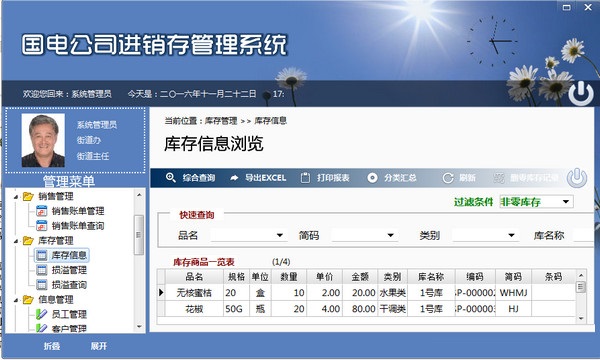Click the 水果类 cell
This screenshot has height=360, width=600.
pyautogui.click(x=393, y=293)
